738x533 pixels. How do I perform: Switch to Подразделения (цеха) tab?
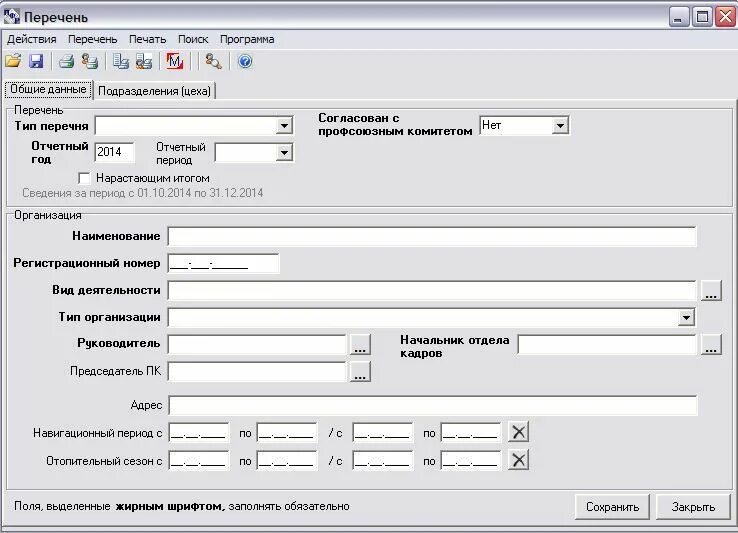[x=154, y=91]
